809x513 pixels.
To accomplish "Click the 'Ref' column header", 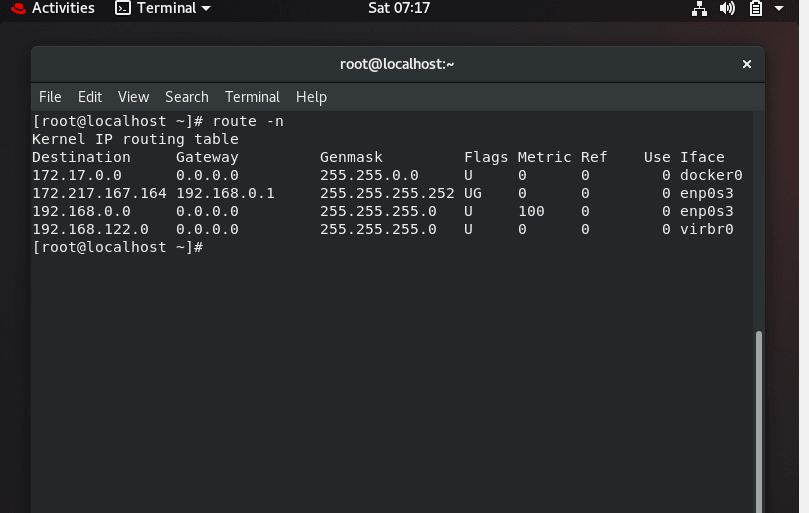I will point(594,157).
